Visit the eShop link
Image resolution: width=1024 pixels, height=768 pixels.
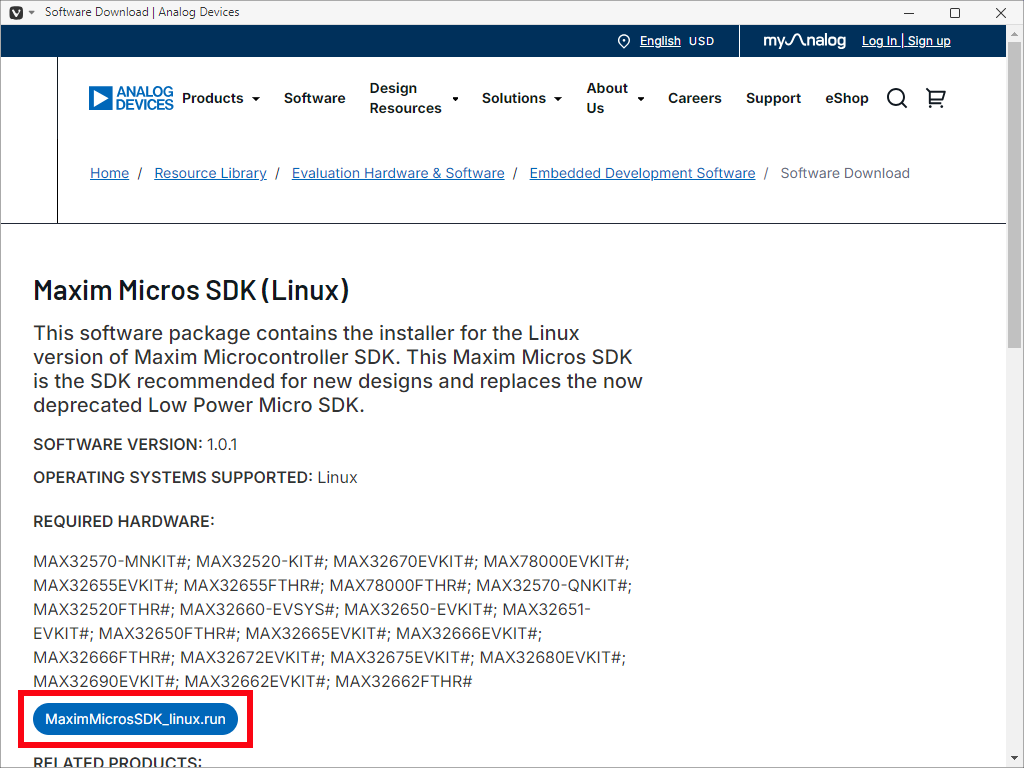(846, 98)
